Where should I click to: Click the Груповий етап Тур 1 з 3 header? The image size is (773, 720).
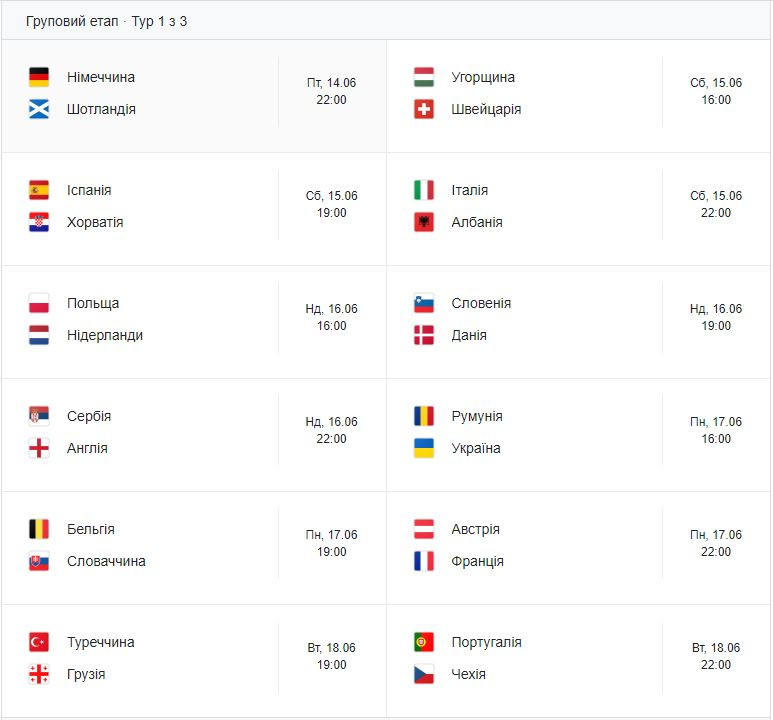point(106,21)
